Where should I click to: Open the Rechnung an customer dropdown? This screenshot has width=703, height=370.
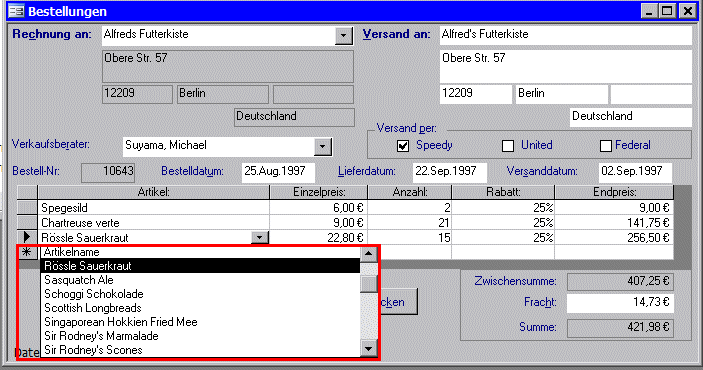[343, 35]
